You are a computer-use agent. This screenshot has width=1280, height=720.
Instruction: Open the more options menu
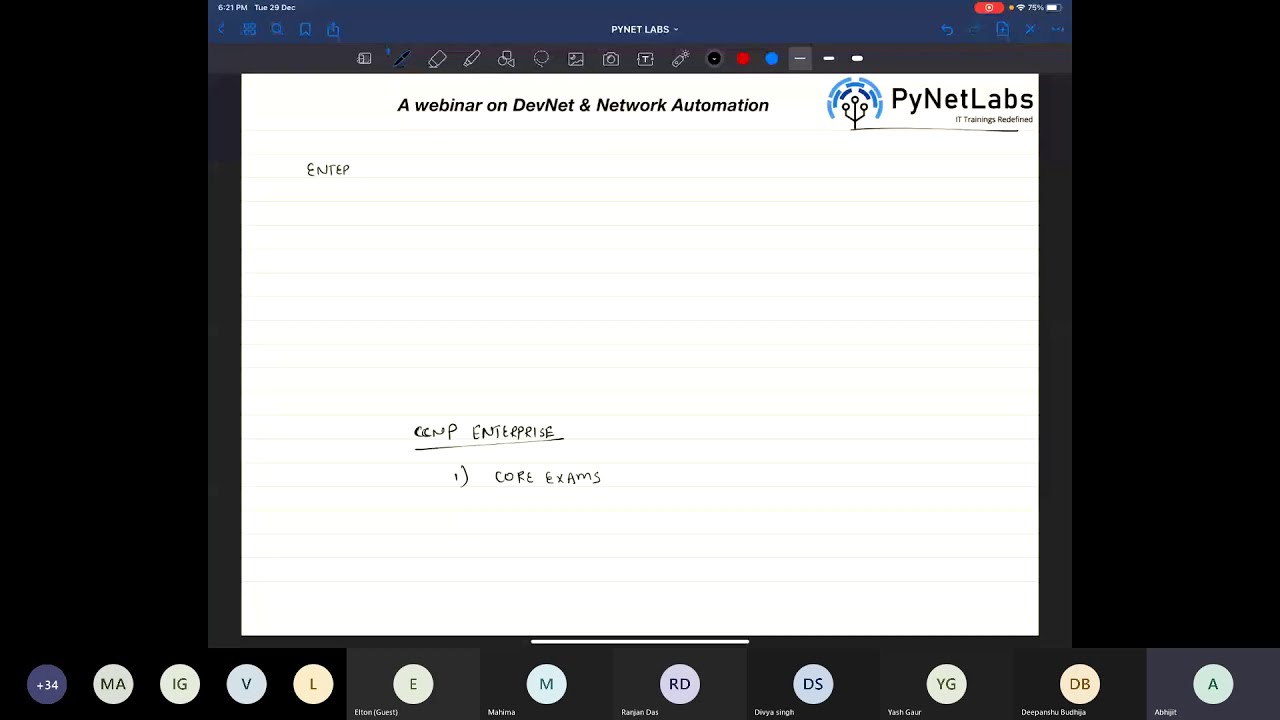1058,30
